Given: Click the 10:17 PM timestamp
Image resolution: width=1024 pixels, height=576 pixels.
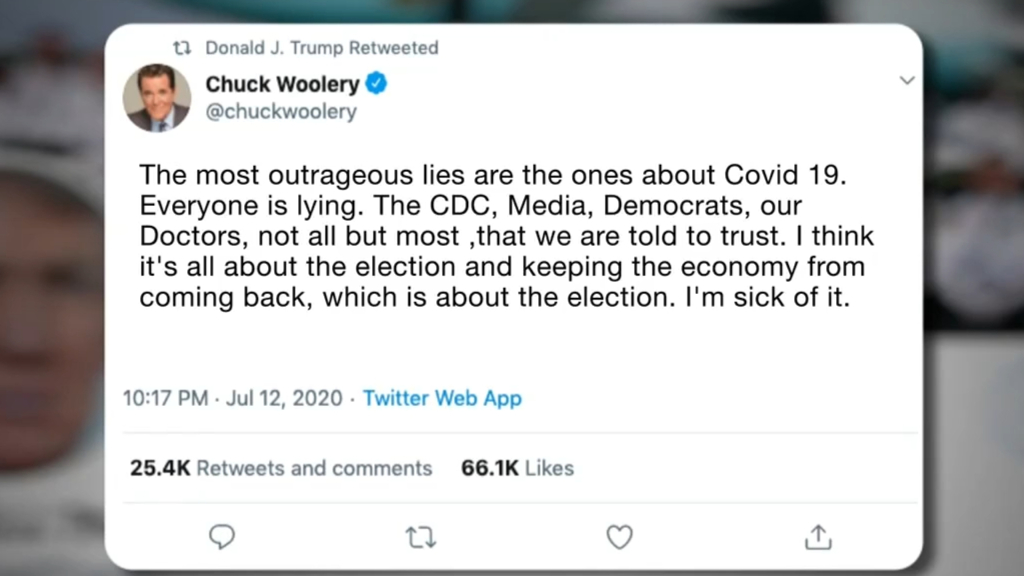Looking at the screenshot, I should pos(165,398).
